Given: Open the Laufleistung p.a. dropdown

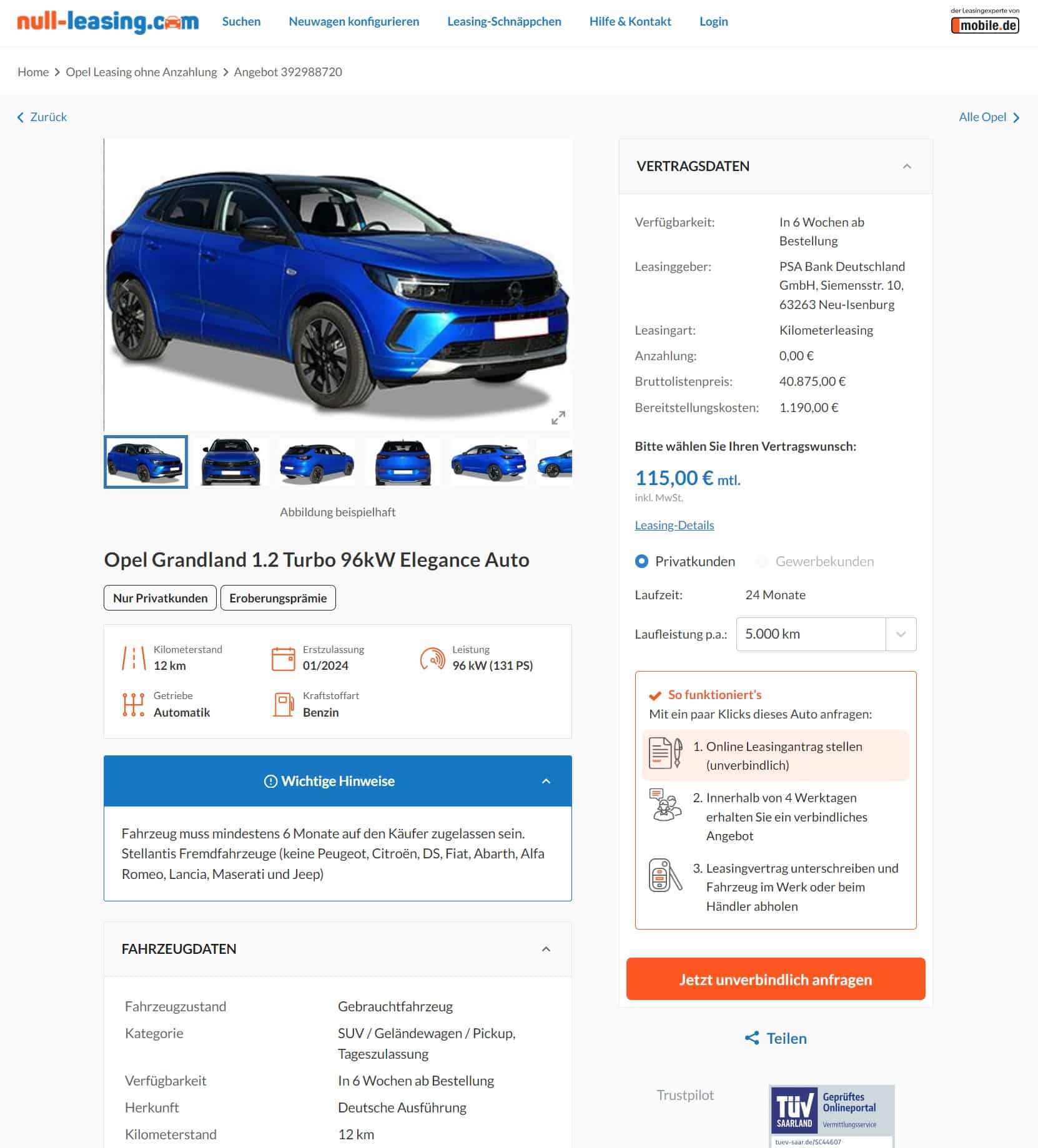Looking at the screenshot, I should 826,634.
